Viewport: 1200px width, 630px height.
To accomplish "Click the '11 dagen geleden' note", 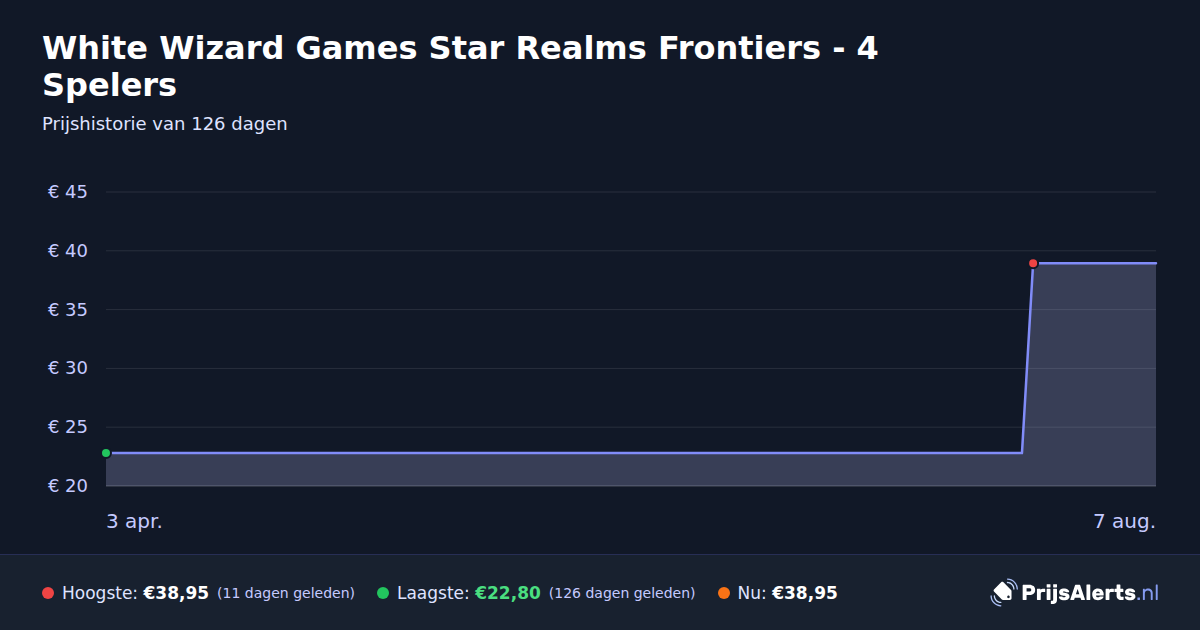I will pyautogui.click(x=286, y=593).
